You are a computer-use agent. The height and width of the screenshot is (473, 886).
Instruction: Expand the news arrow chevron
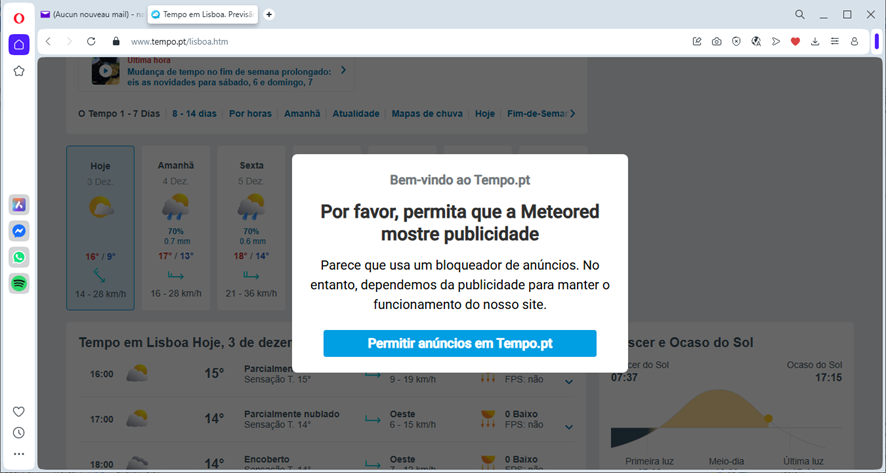pyautogui.click(x=343, y=71)
